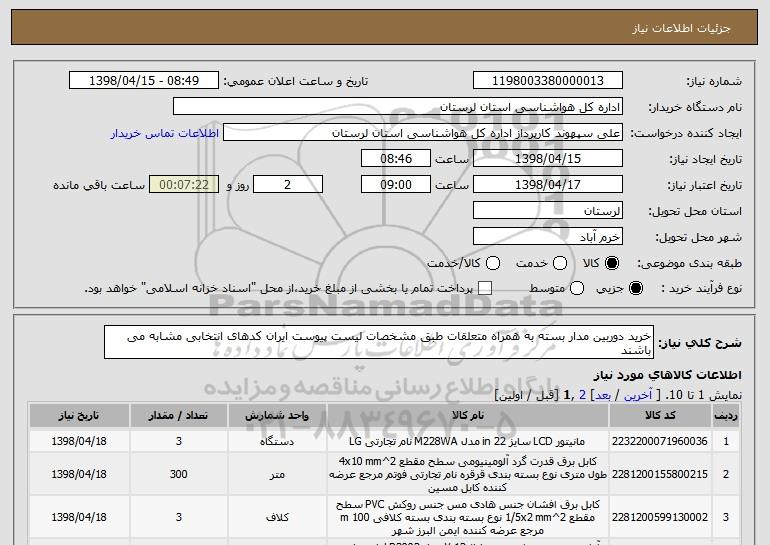Click the بعد pagination link

[x=603, y=395]
